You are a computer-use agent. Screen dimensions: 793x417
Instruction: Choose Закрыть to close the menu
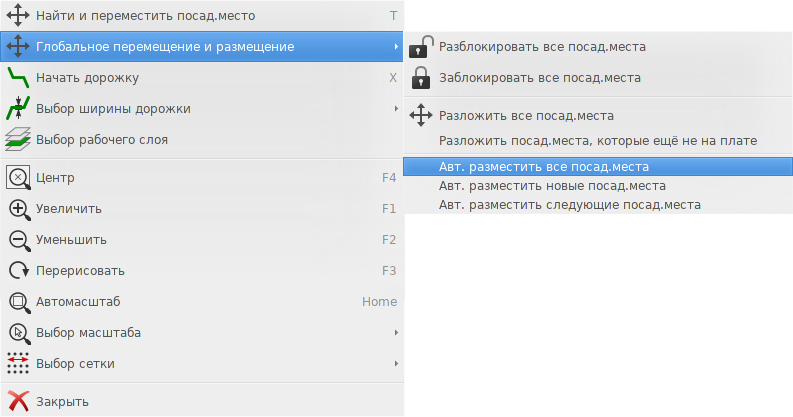(x=202, y=402)
